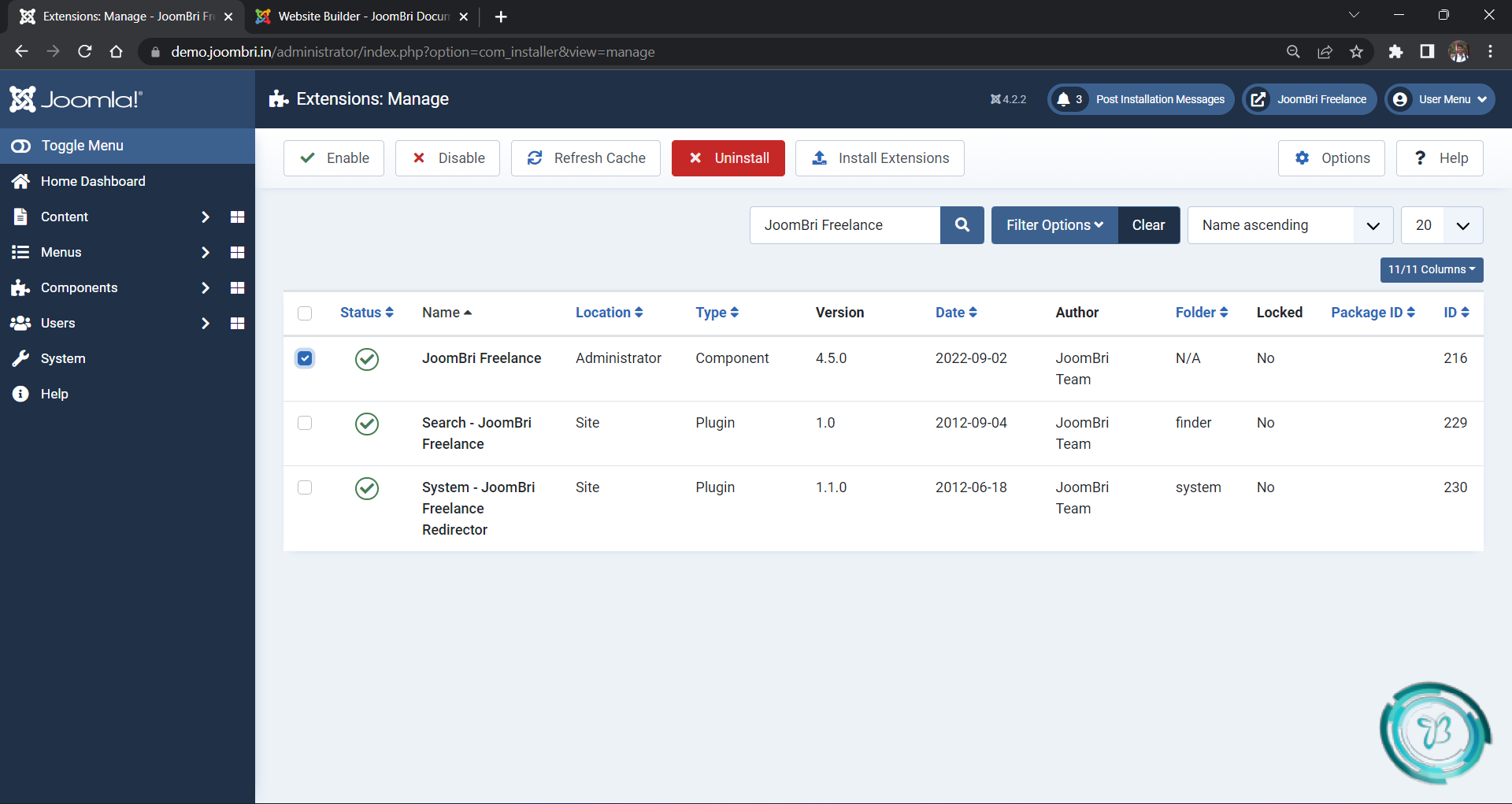Click the browser address bar URL

coord(413,52)
